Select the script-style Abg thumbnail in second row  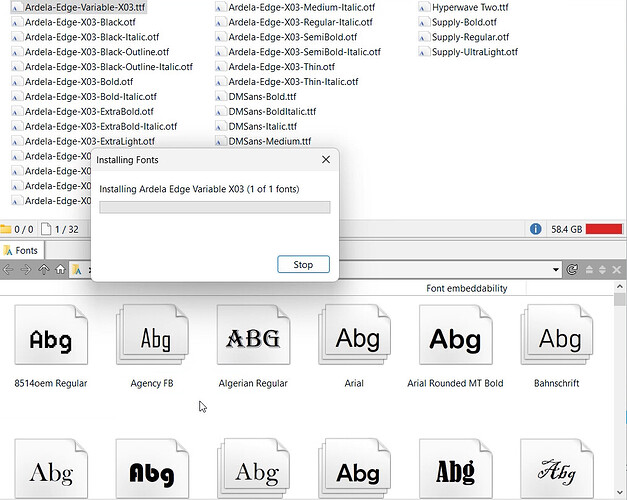coord(557,468)
